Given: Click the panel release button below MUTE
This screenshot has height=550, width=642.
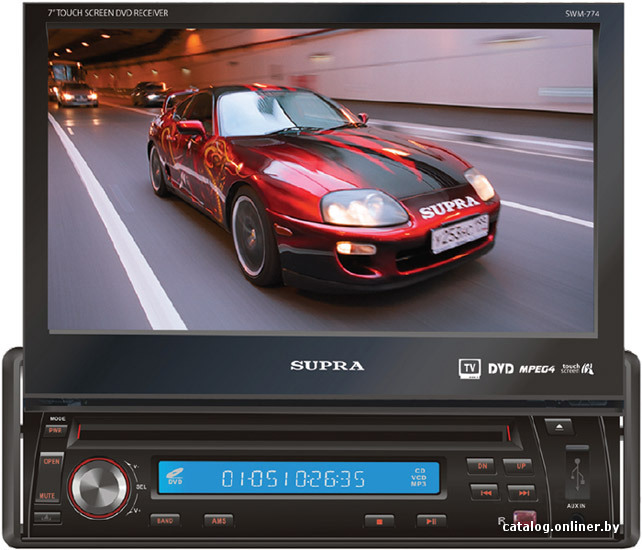Looking at the screenshot, I should point(47,518).
